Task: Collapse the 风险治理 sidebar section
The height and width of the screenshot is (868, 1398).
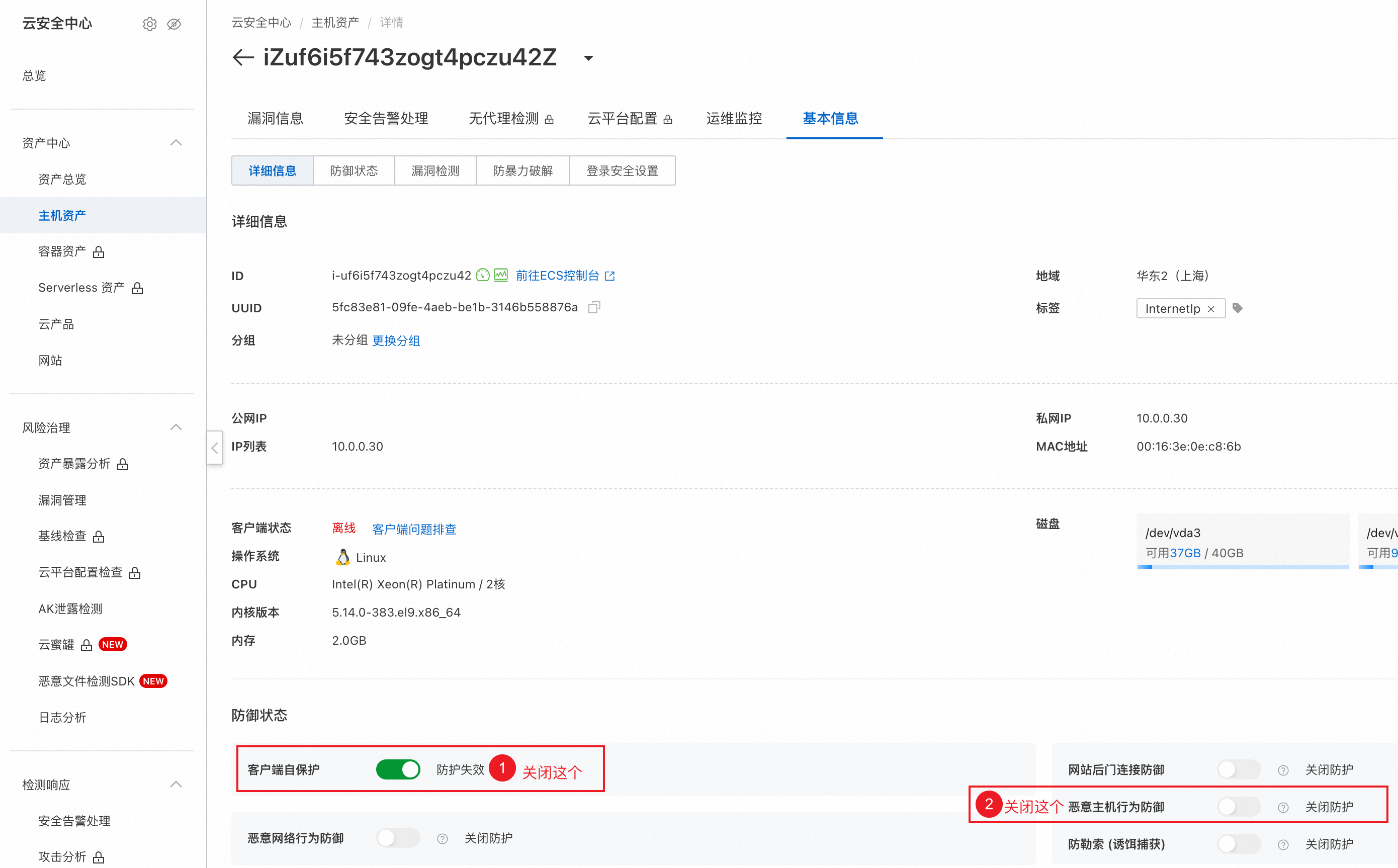Action: 176,427
